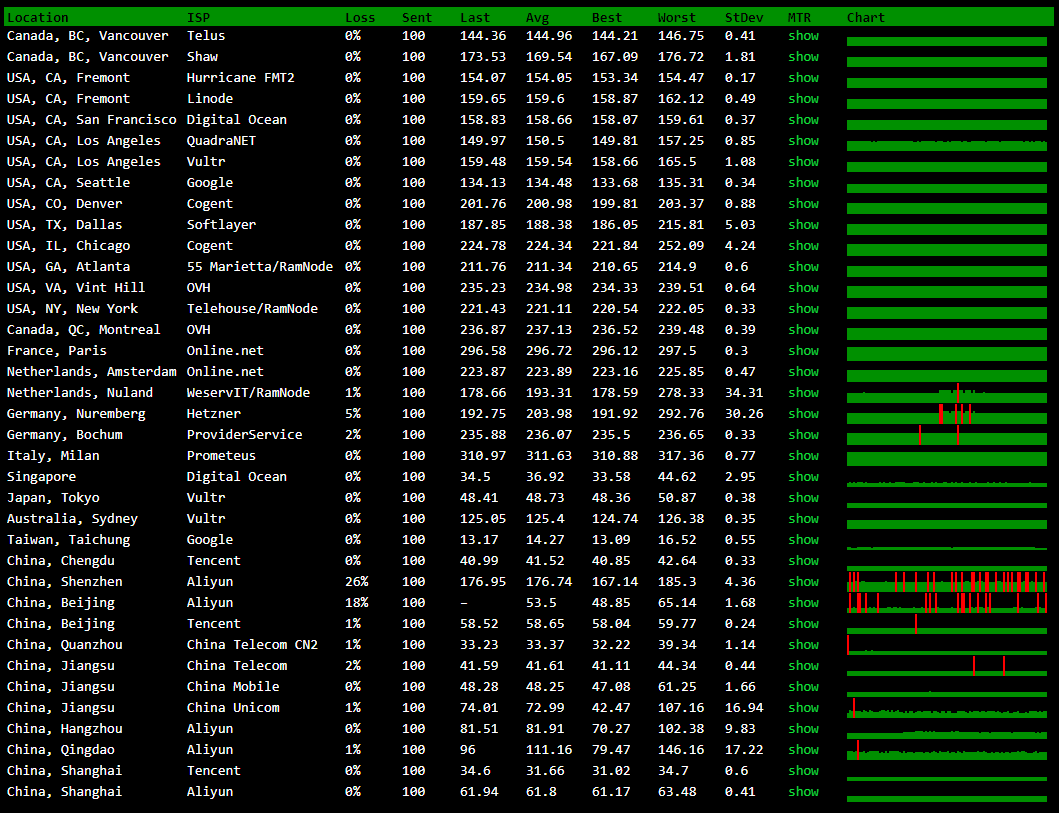Open MTR show link for Shenzhen Aliyun
The height and width of the screenshot is (813, 1059).
(803, 582)
